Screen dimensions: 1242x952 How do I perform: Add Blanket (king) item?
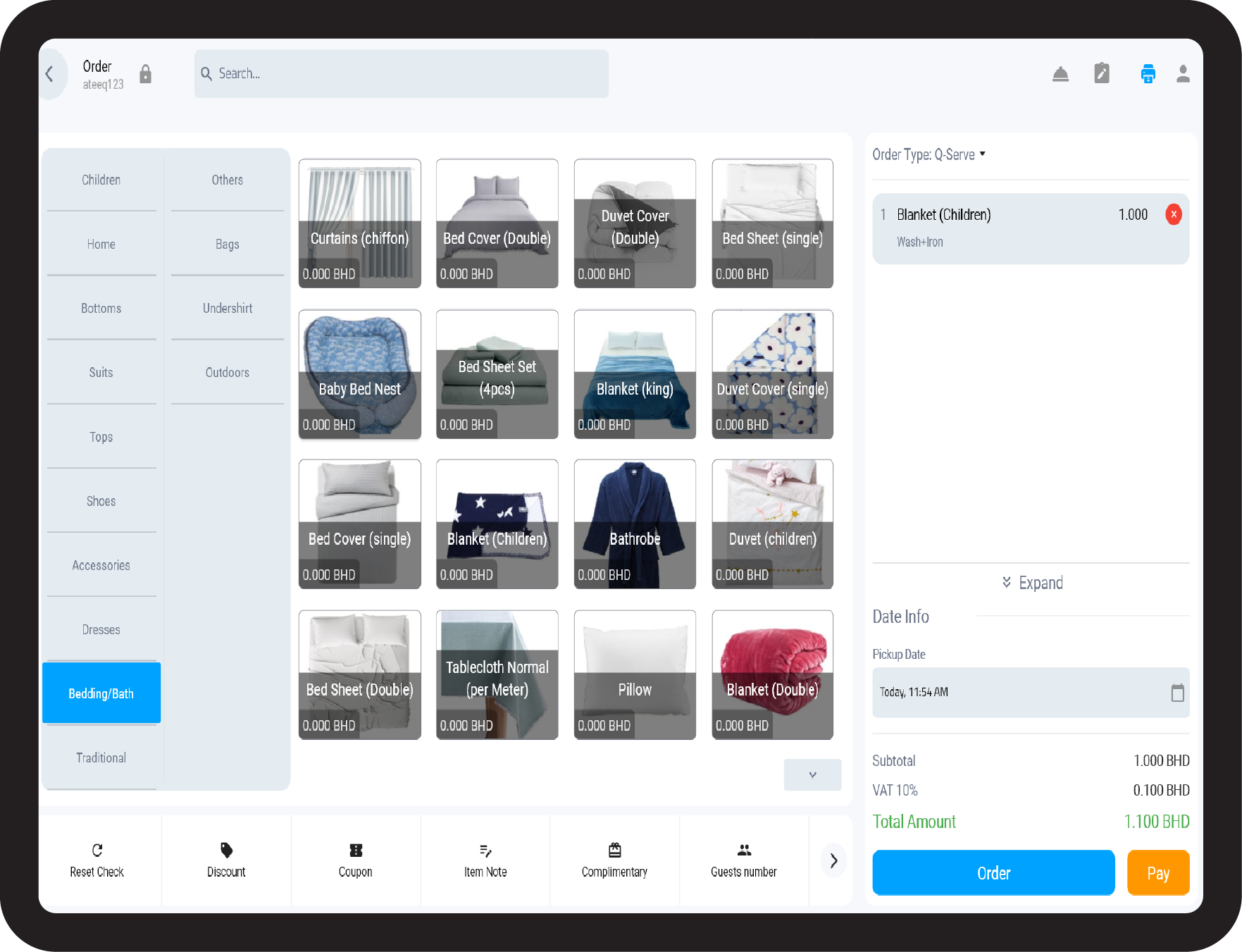pyautogui.click(x=635, y=374)
